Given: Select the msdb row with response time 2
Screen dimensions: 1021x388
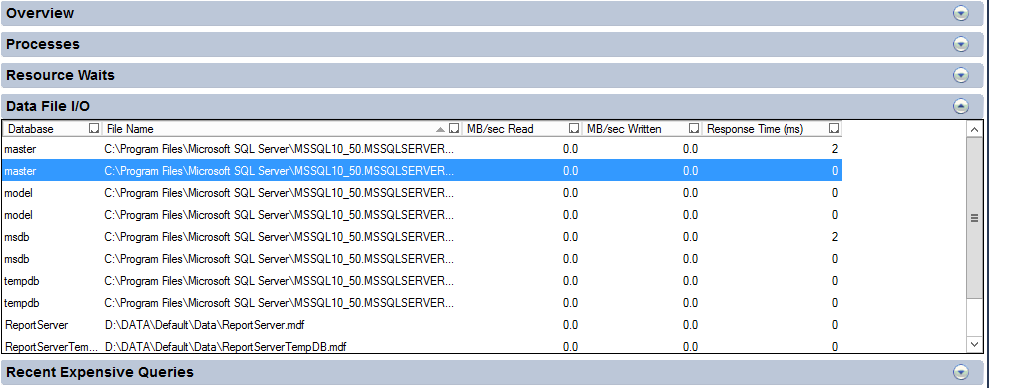Looking at the screenshot, I should pyautogui.click(x=421, y=237).
